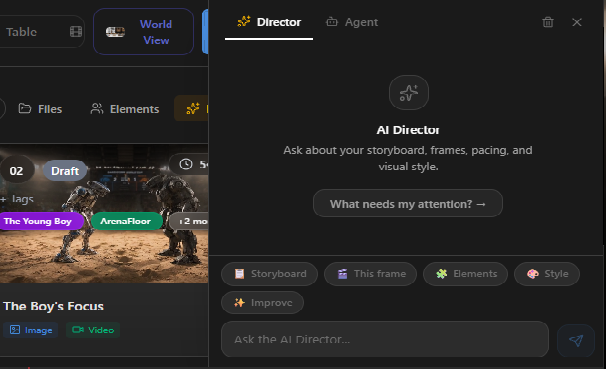This screenshot has width=606, height=369.
Task: Click the 'AI Director' heading text
Action: click(408, 130)
